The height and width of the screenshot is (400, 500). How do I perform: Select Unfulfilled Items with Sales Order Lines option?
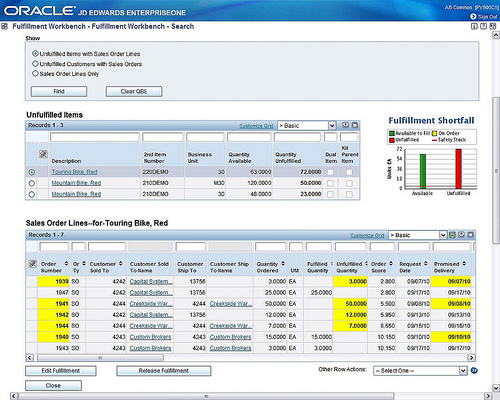tap(35, 53)
